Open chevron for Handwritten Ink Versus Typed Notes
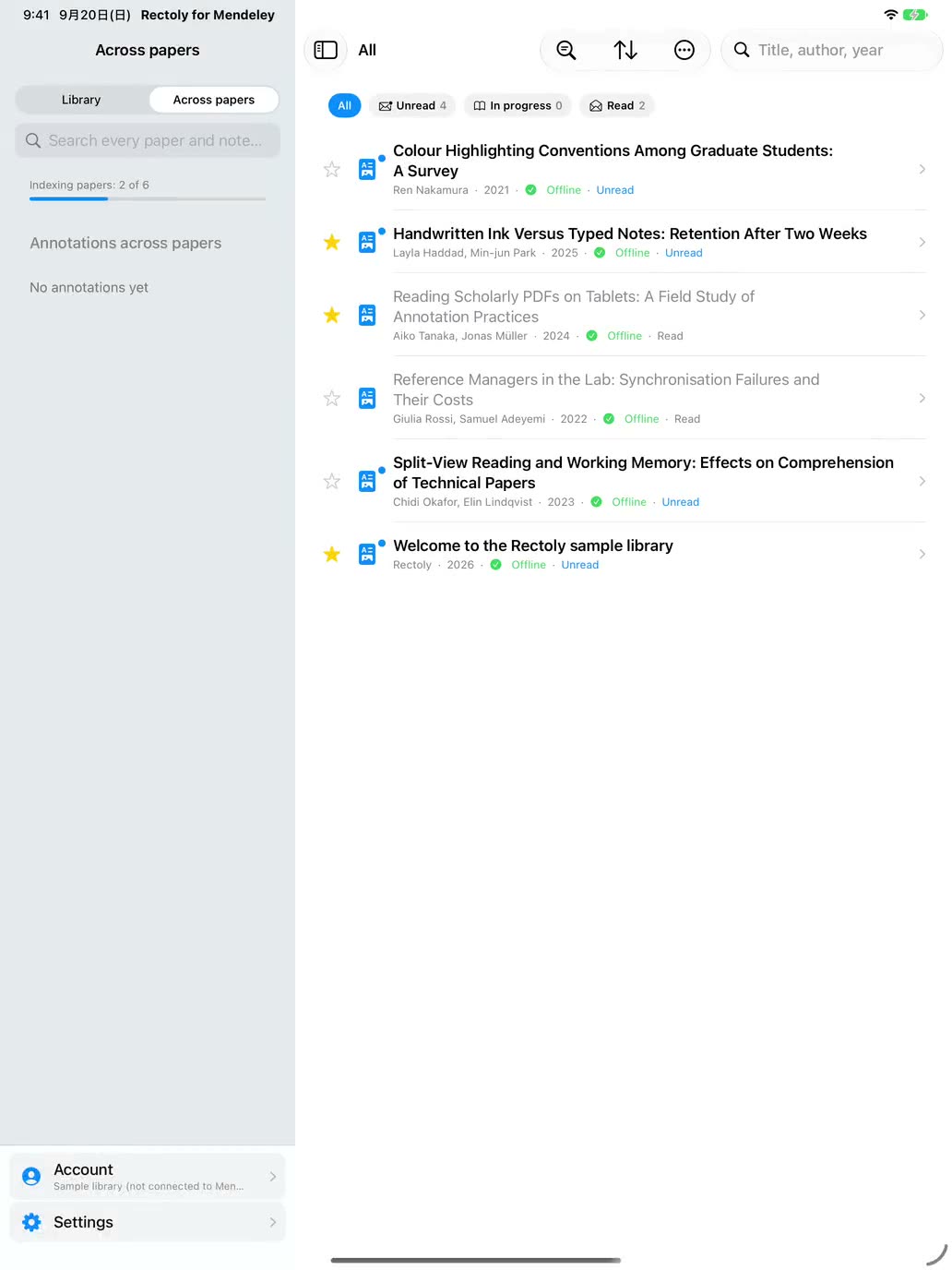Image resolution: width=952 pixels, height=1270 pixels. pos(922,242)
